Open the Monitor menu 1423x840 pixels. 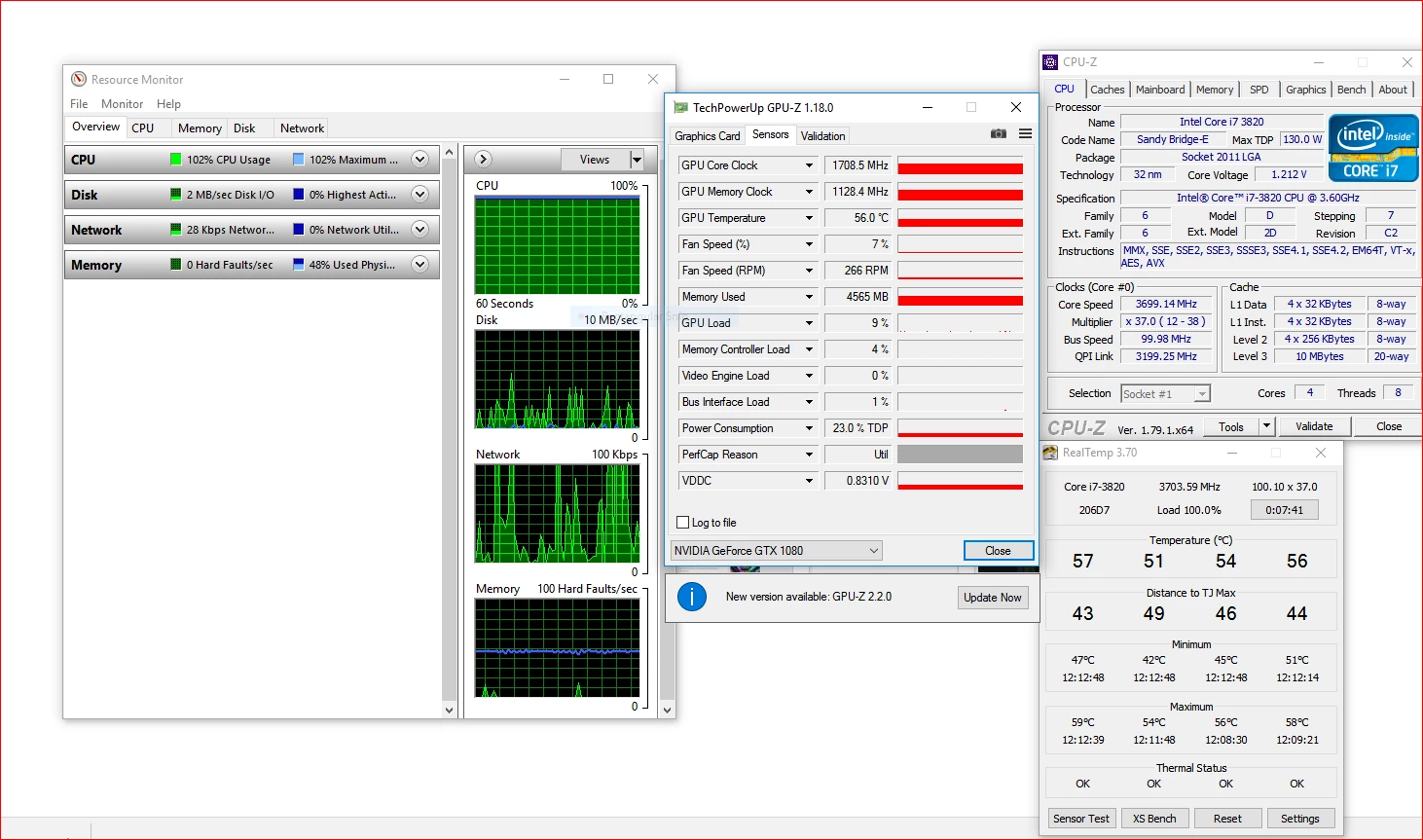tap(122, 104)
